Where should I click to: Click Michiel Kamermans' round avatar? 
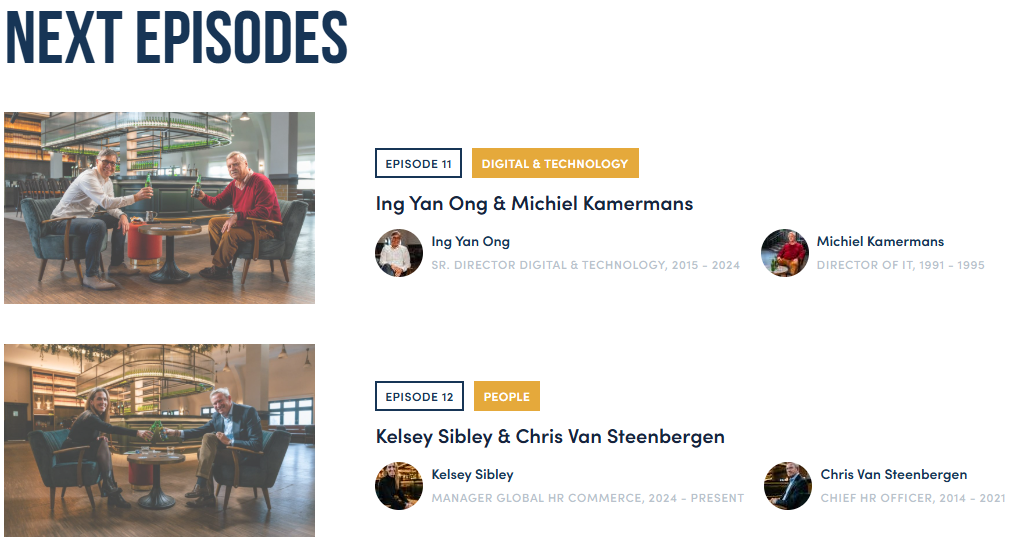click(x=785, y=253)
